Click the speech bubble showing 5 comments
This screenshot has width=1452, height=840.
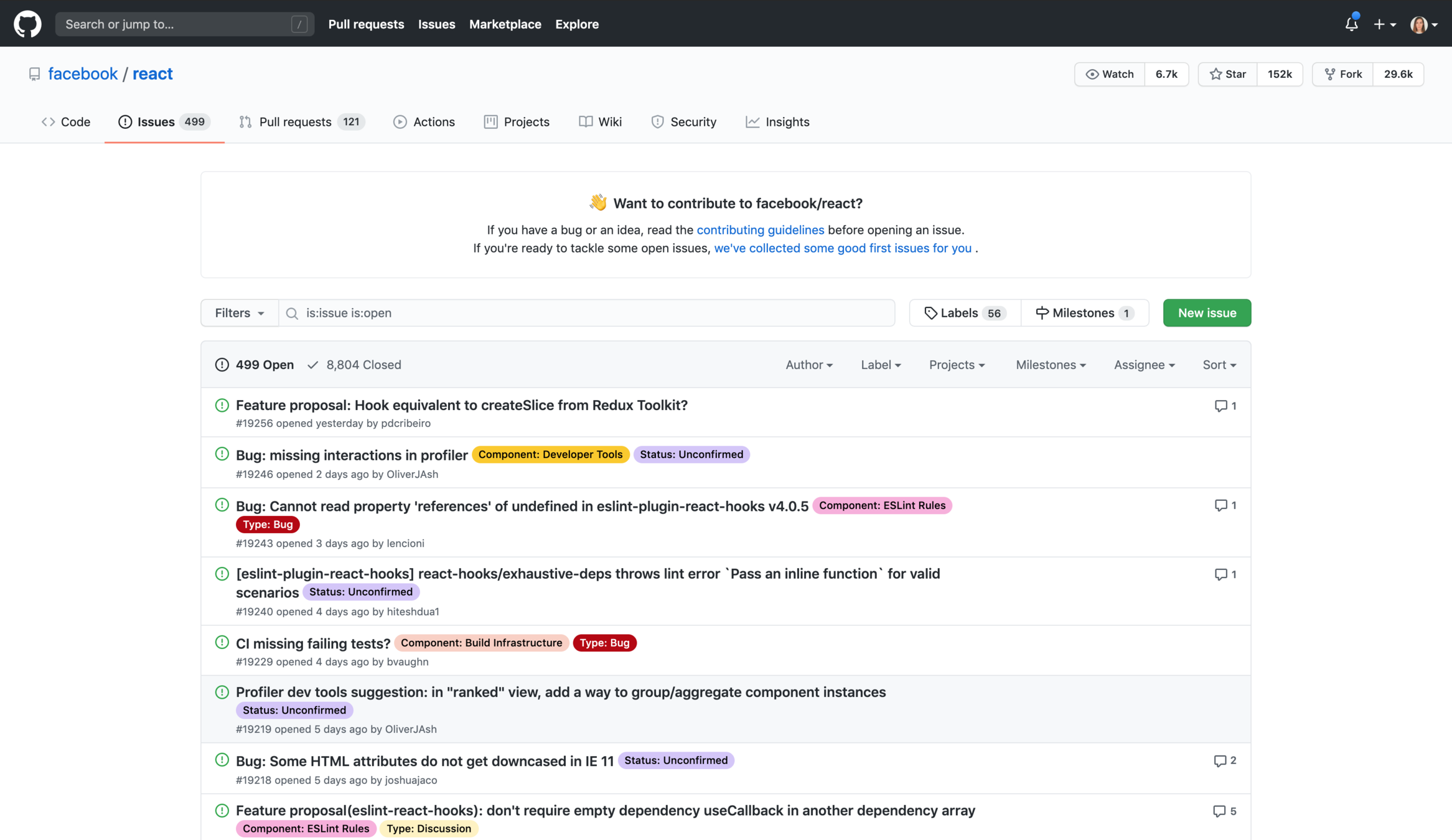1219,811
